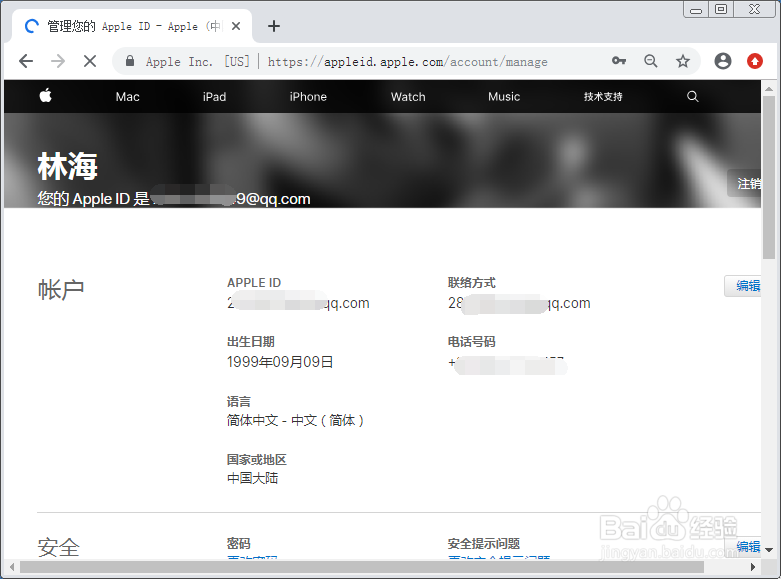Open the Chrome profile avatar icon
This screenshot has height=579, width=781.
coord(723,61)
